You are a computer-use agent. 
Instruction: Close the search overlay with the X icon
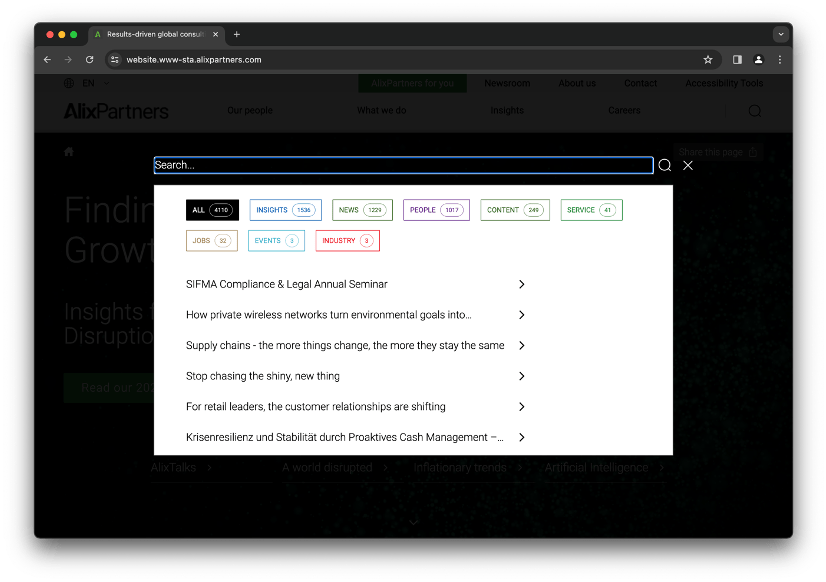pos(688,165)
